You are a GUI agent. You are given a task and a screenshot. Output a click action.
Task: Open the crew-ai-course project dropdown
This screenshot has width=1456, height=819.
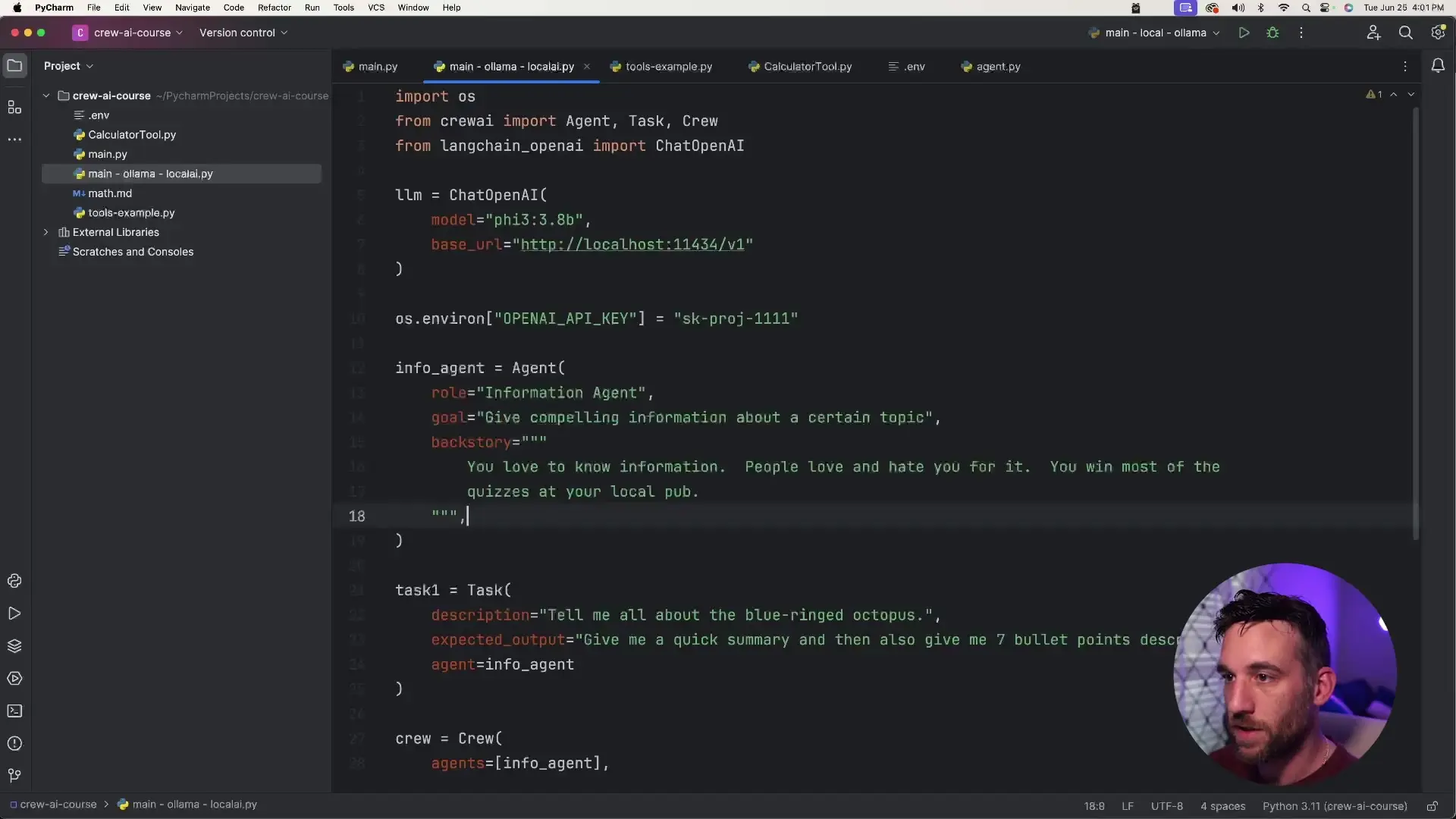[x=127, y=33]
